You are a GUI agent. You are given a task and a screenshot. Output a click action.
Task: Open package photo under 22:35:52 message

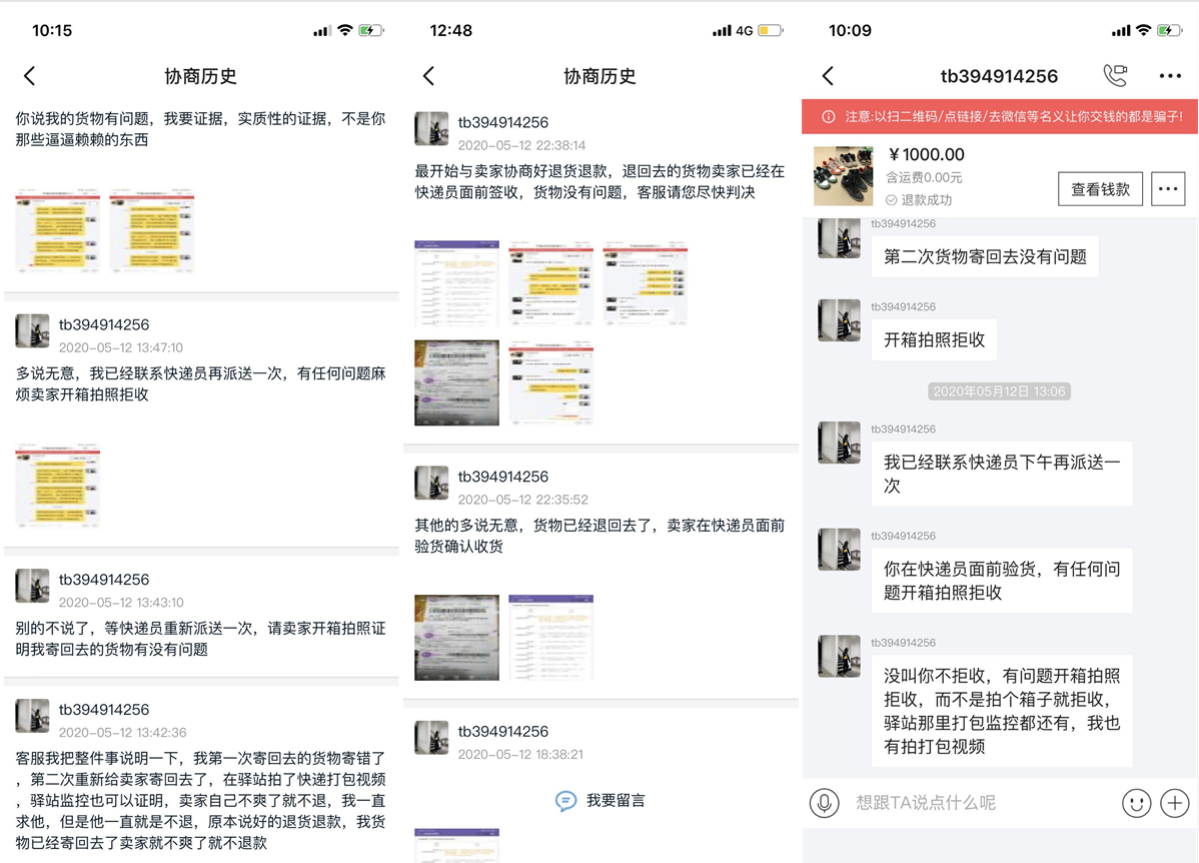coord(457,638)
